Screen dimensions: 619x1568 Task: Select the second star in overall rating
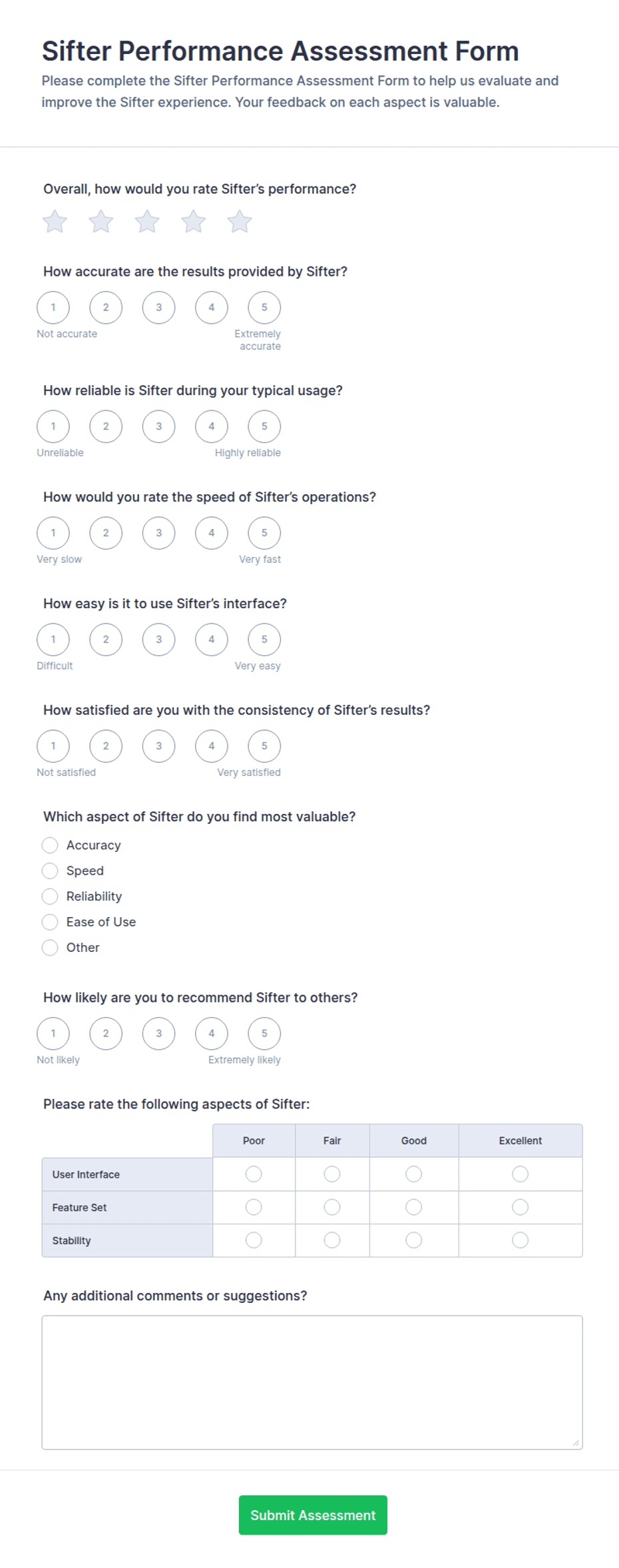101,221
